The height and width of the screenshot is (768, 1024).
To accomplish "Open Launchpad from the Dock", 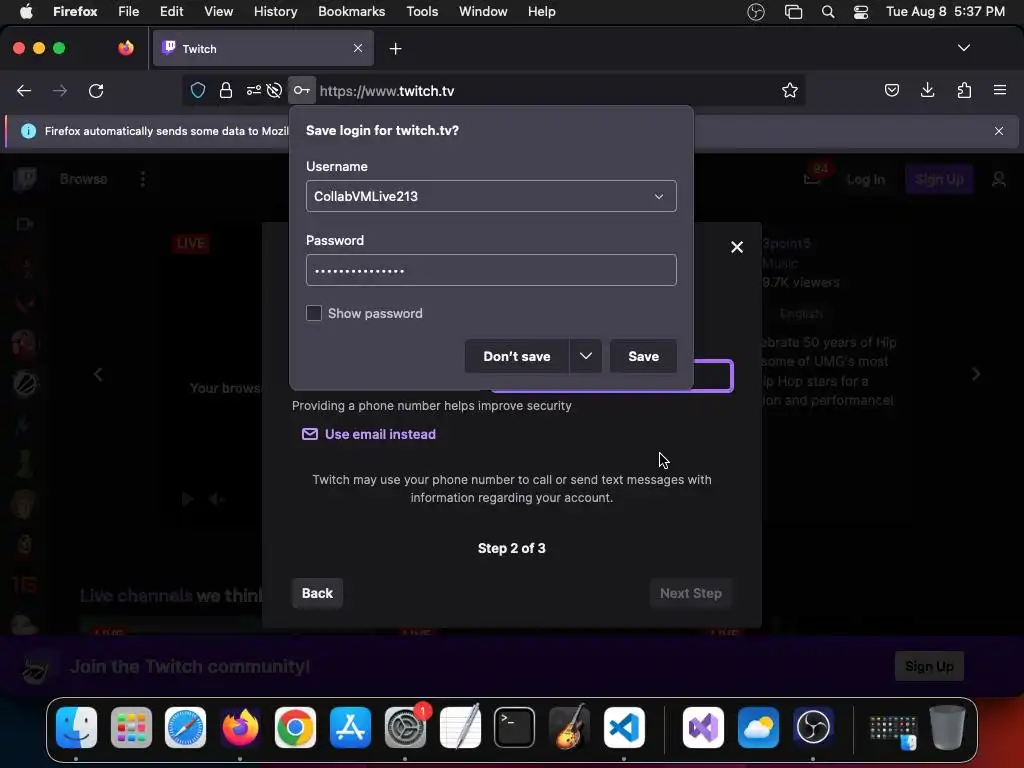I will 131,727.
